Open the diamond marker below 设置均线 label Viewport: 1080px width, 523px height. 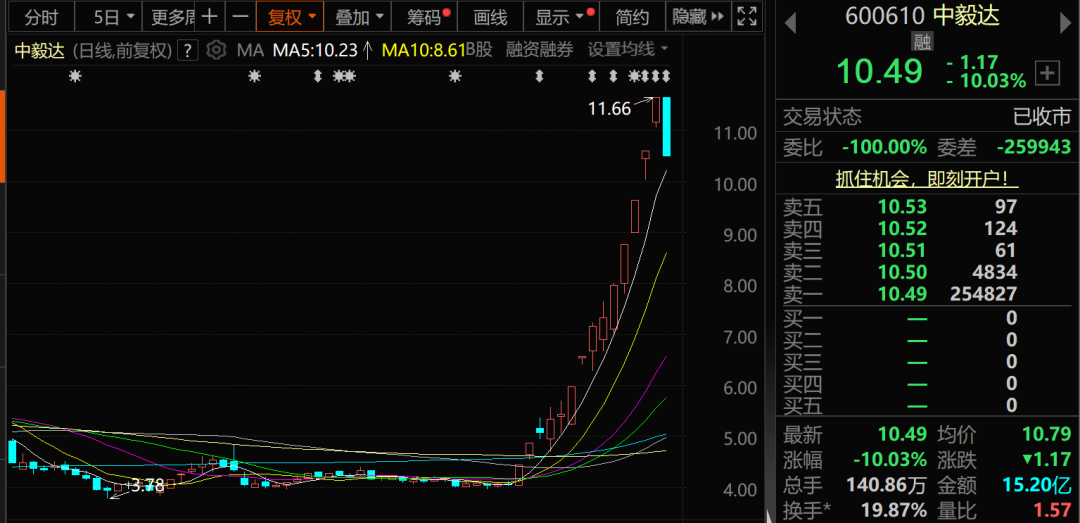612,76
